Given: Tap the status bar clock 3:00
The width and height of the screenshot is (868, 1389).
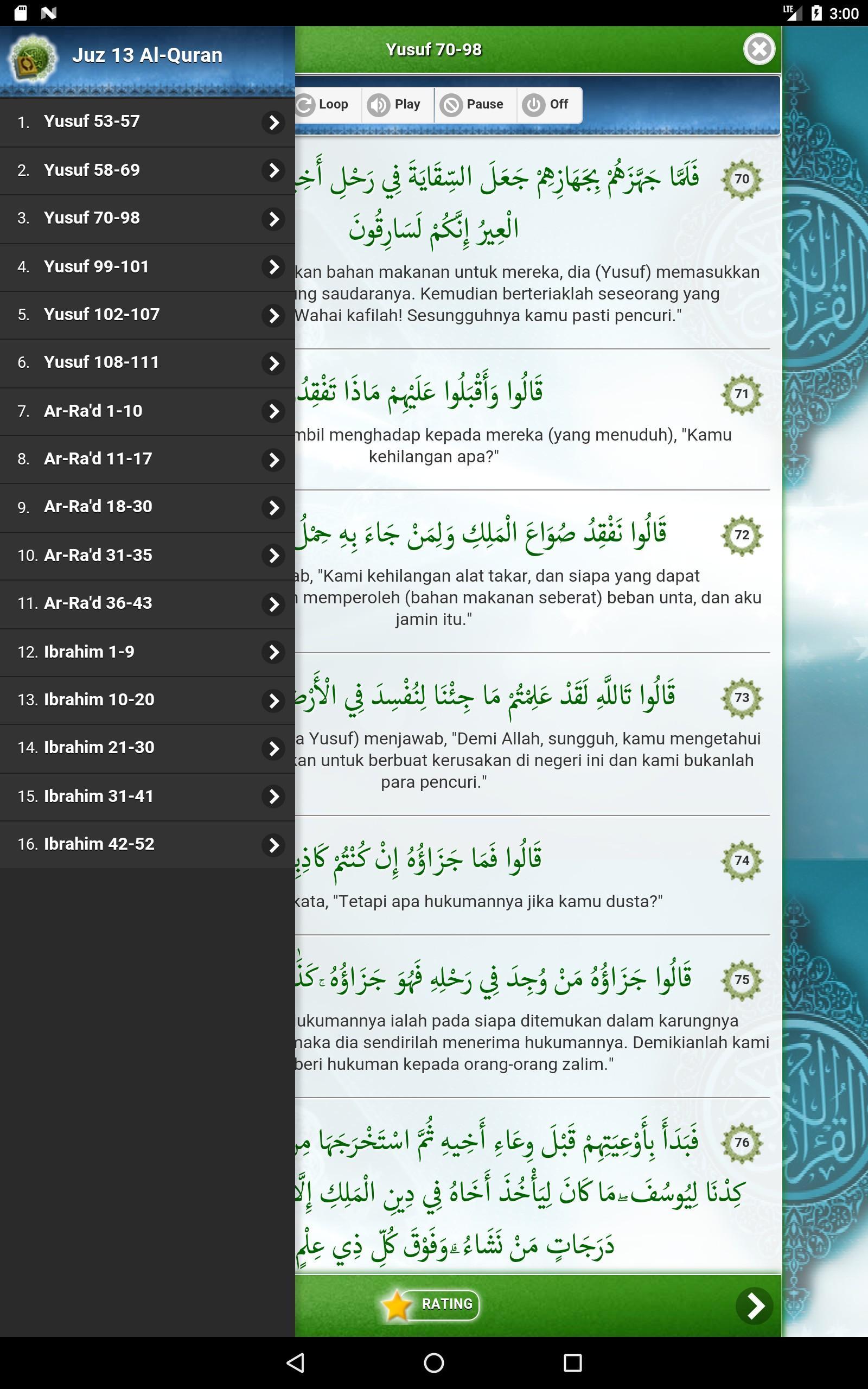Looking at the screenshot, I should 843,13.
